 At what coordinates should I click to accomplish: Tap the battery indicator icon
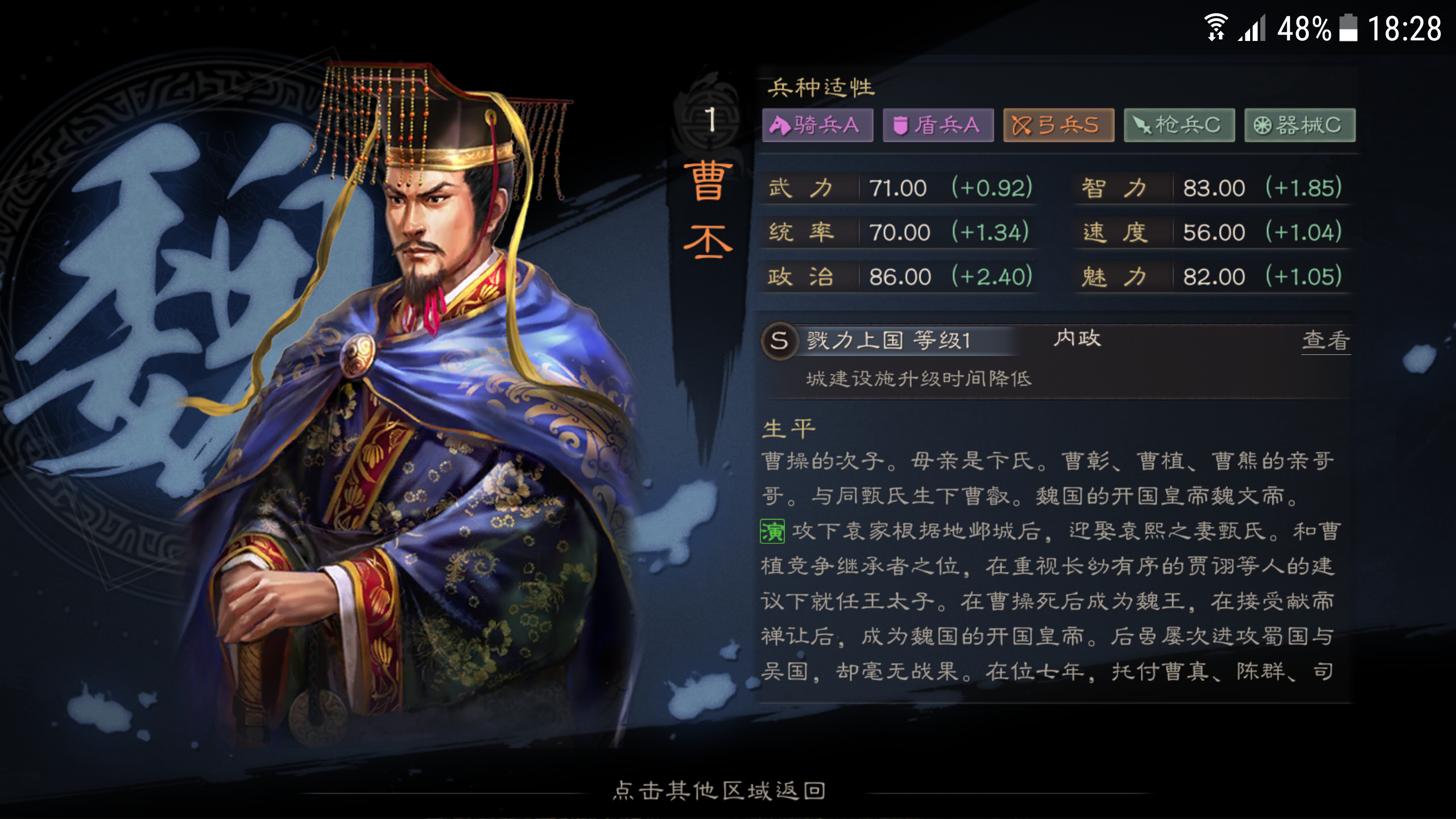click(1348, 28)
